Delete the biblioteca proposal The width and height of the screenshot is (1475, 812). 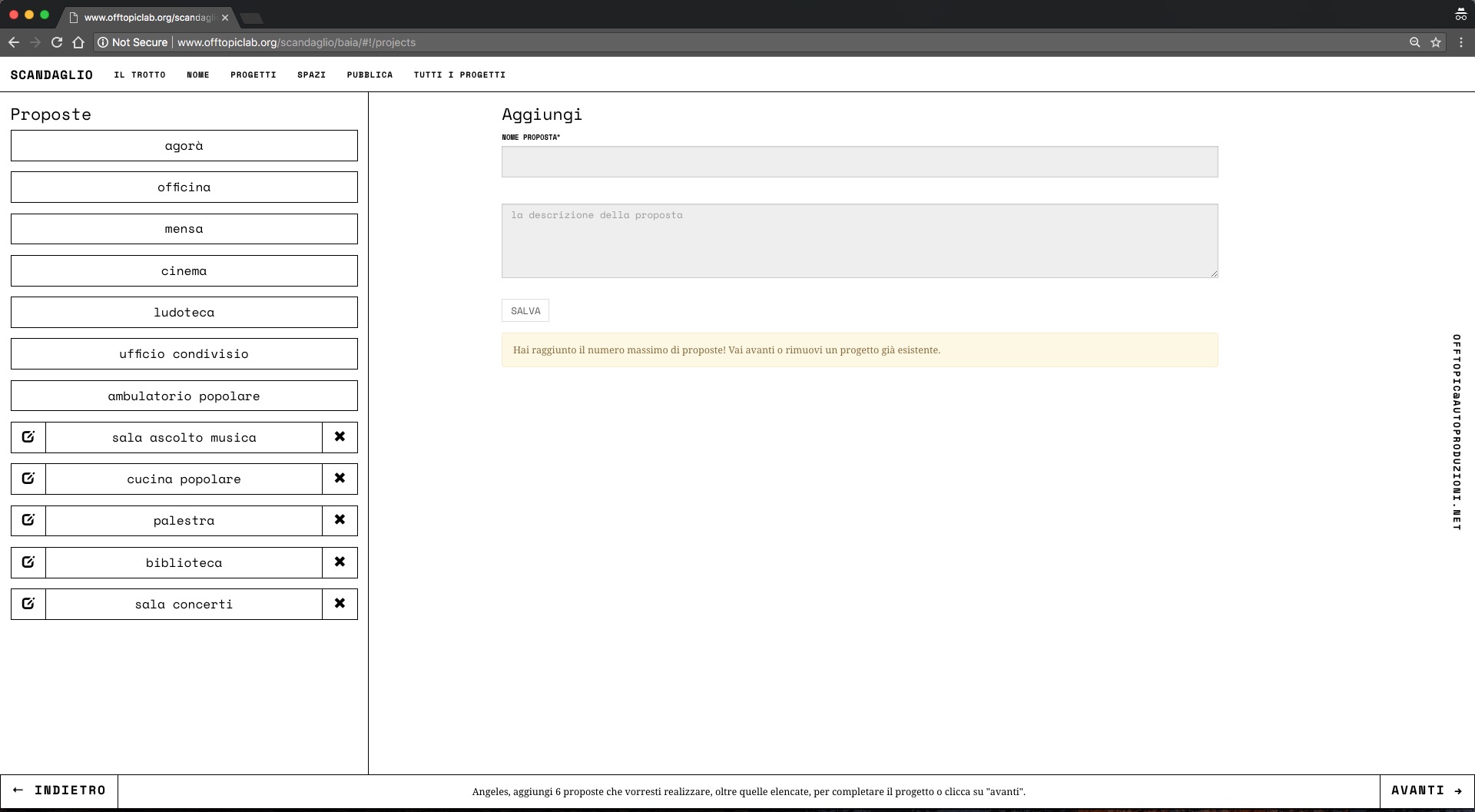[340, 562]
